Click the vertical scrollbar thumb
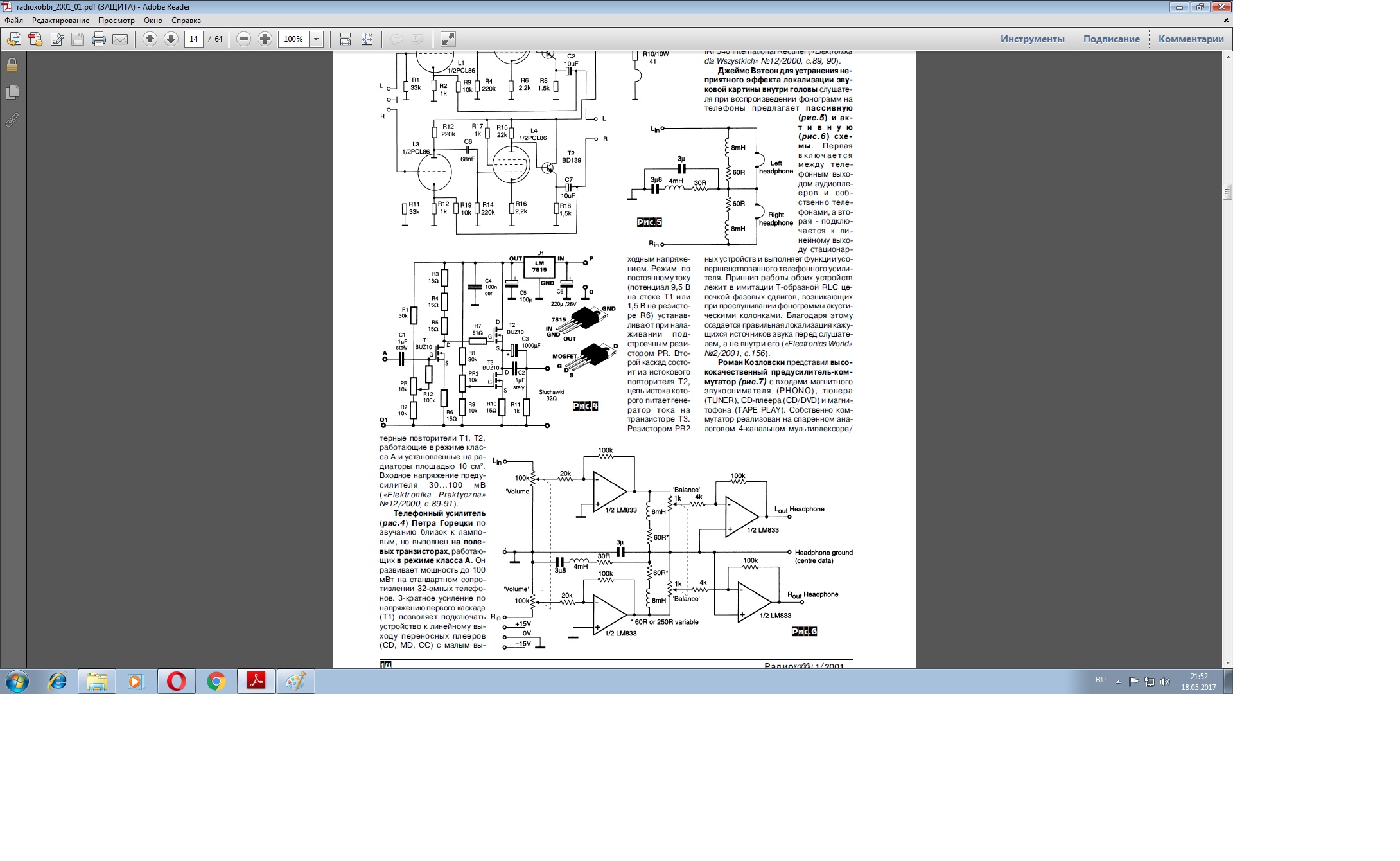Screen dimensions: 1400x861 1227,191
